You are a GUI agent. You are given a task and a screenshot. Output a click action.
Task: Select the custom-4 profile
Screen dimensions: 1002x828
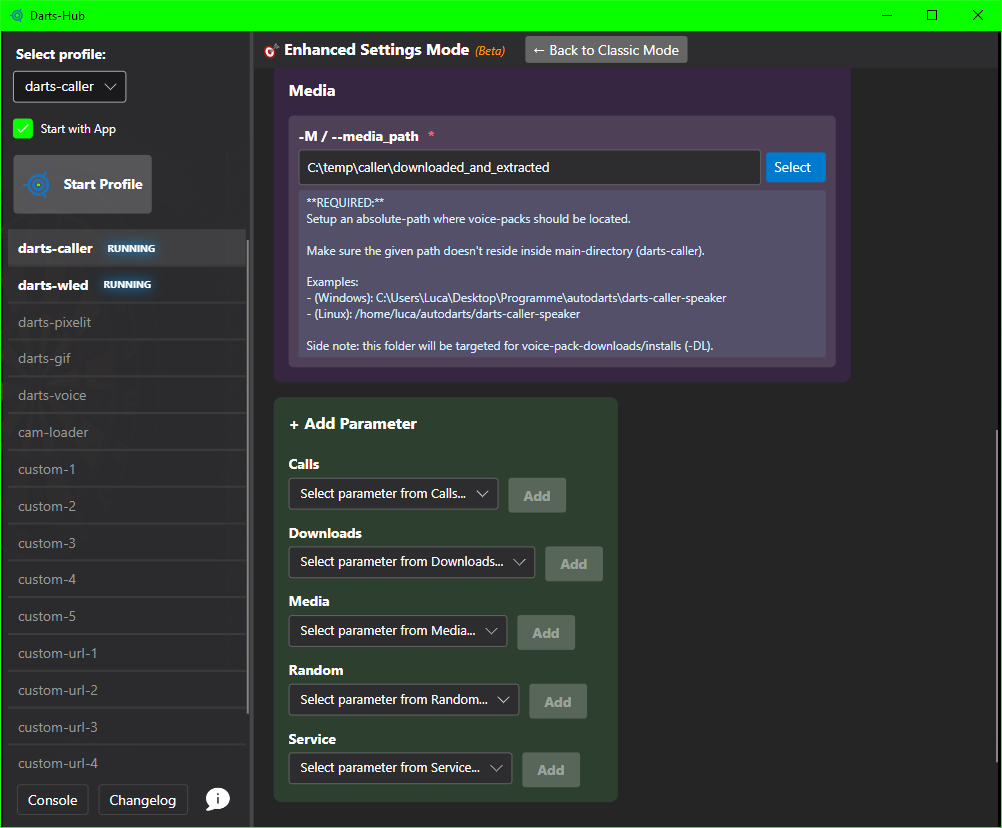127,579
